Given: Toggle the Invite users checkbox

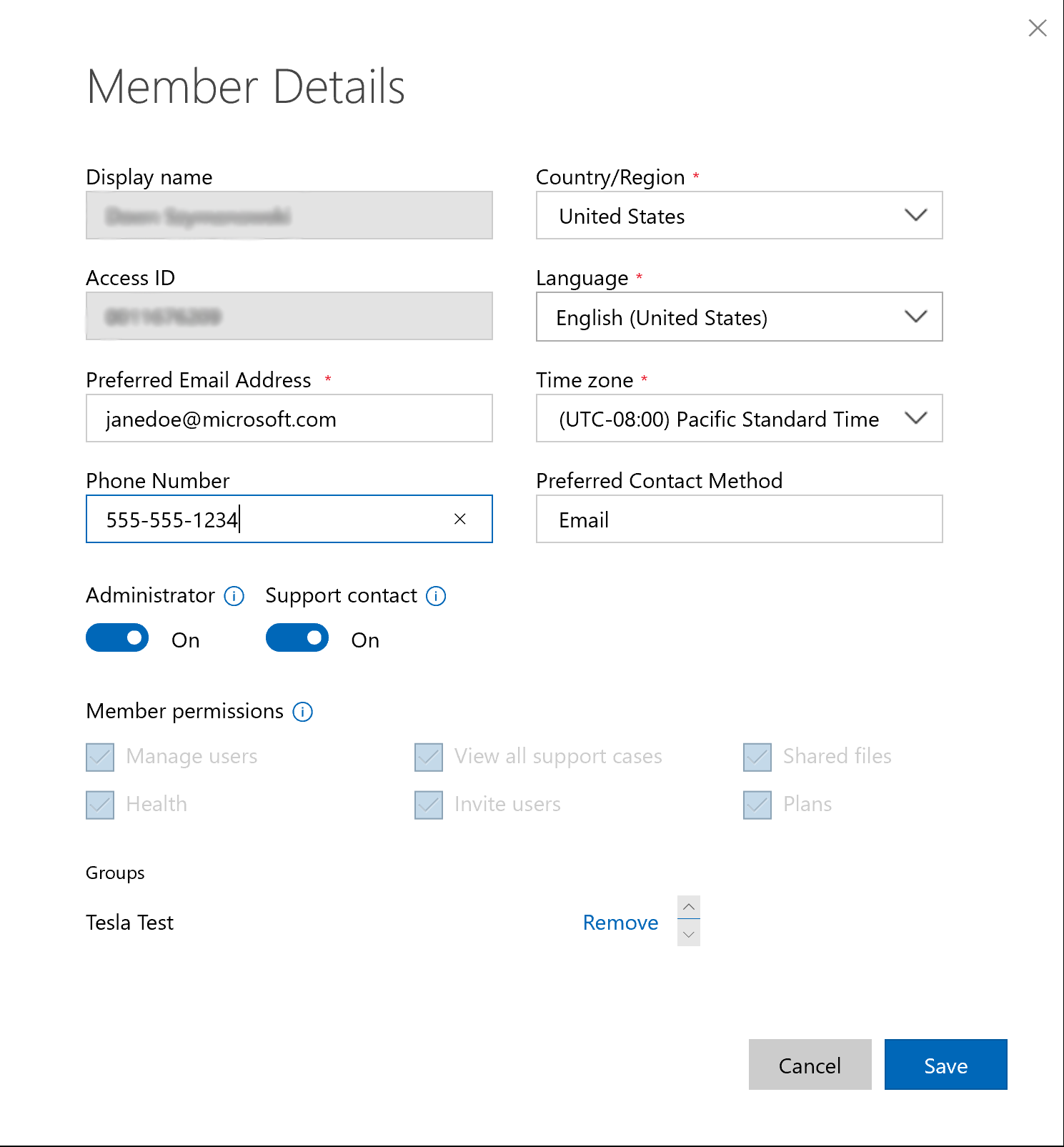Looking at the screenshot, I should 429,805.
